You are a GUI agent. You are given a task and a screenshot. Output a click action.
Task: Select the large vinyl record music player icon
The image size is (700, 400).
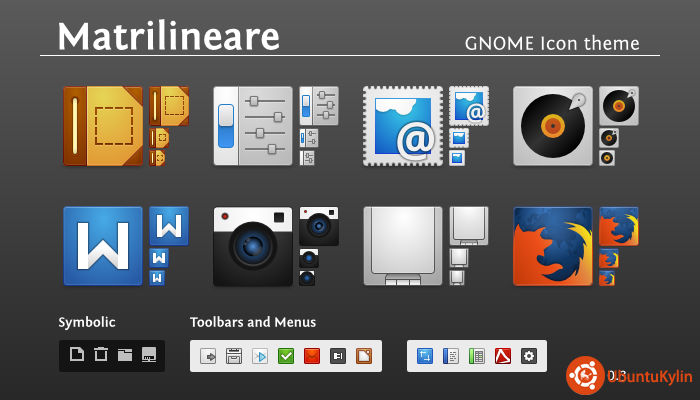click(x=553, y=126)
